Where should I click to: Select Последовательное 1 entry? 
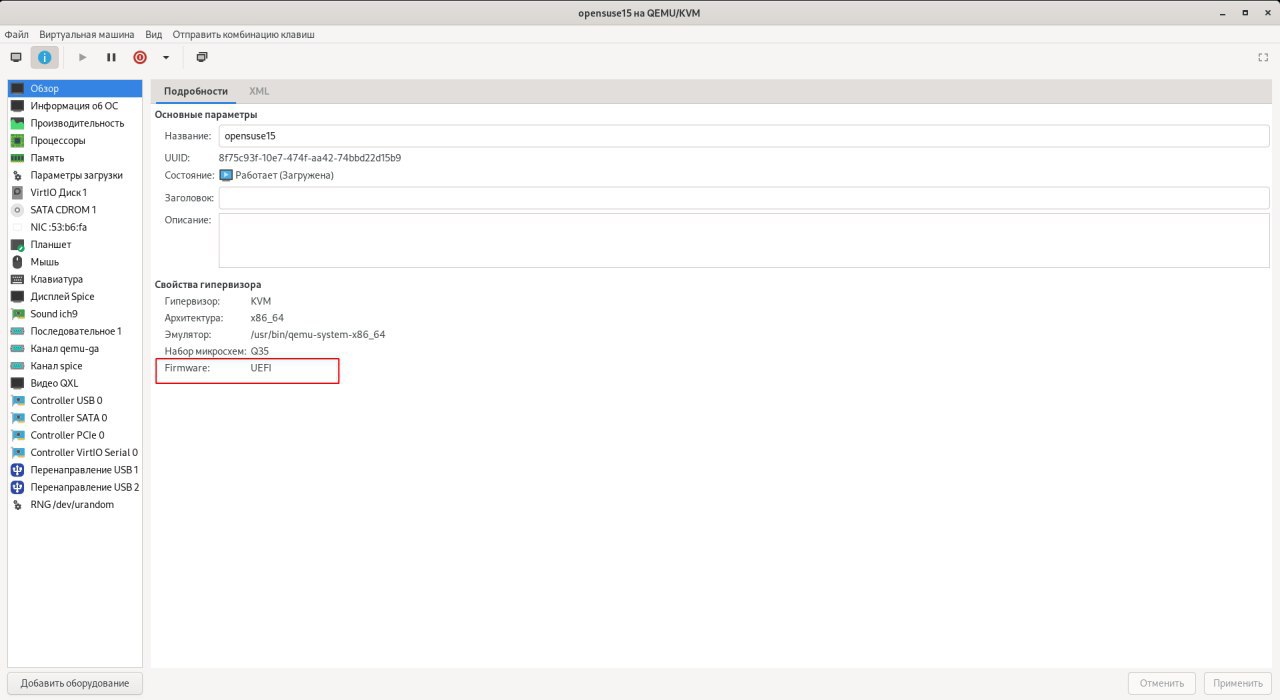75,331
